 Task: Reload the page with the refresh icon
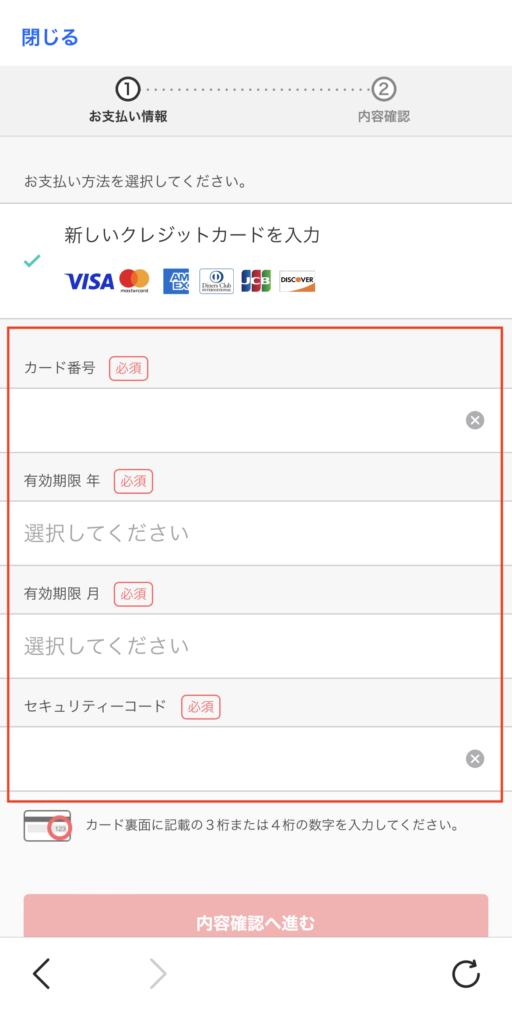pyautogui.click(x=466, y=974)
